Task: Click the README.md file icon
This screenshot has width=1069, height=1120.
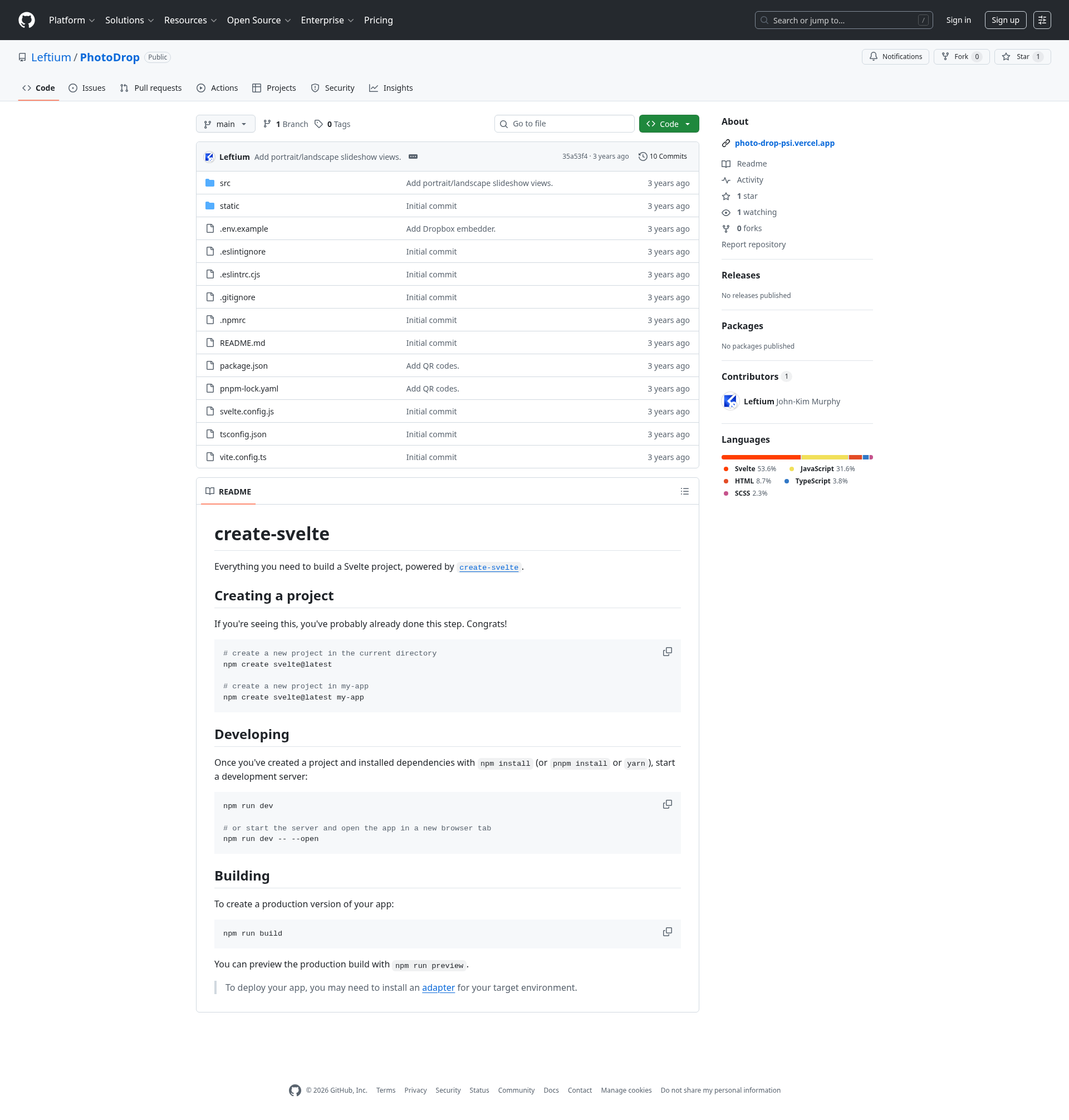Action: pos(210,343)
